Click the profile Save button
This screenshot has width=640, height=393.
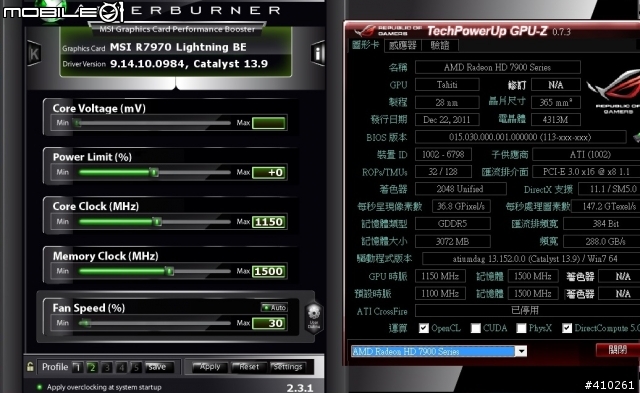pyautogui.click(x=158, y=367)
